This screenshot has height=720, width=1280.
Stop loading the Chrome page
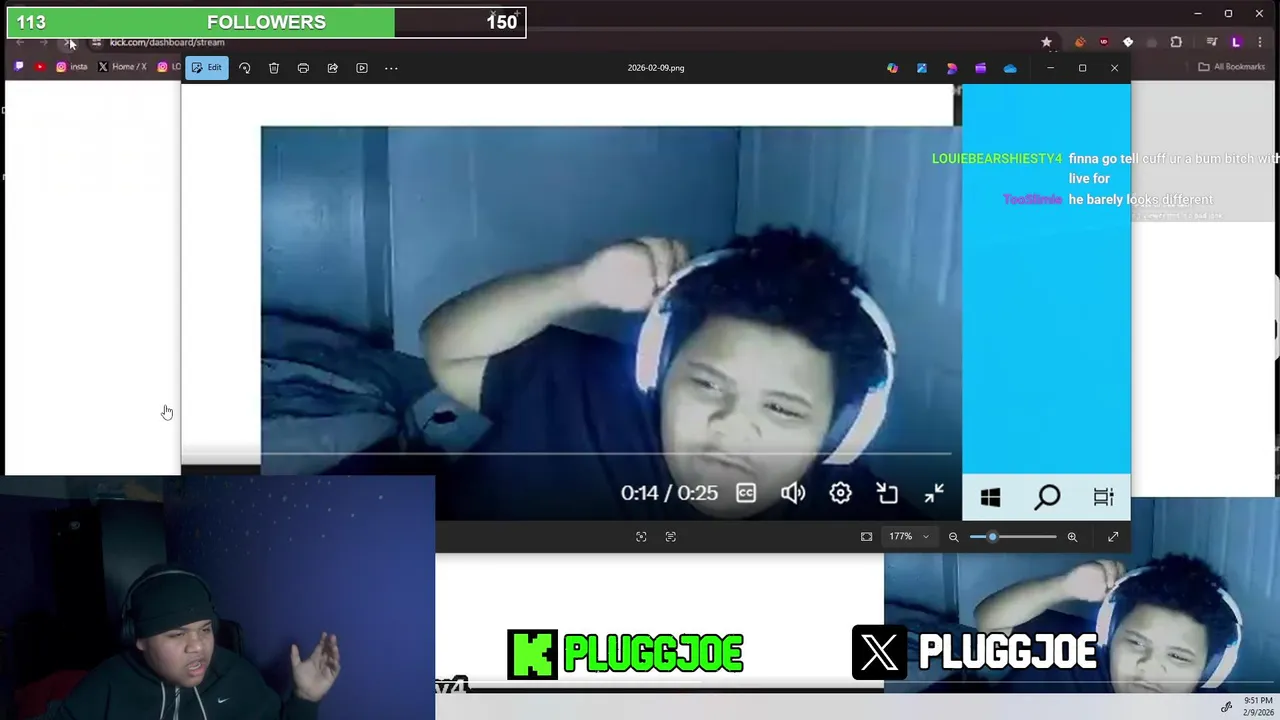click(68, 42)
